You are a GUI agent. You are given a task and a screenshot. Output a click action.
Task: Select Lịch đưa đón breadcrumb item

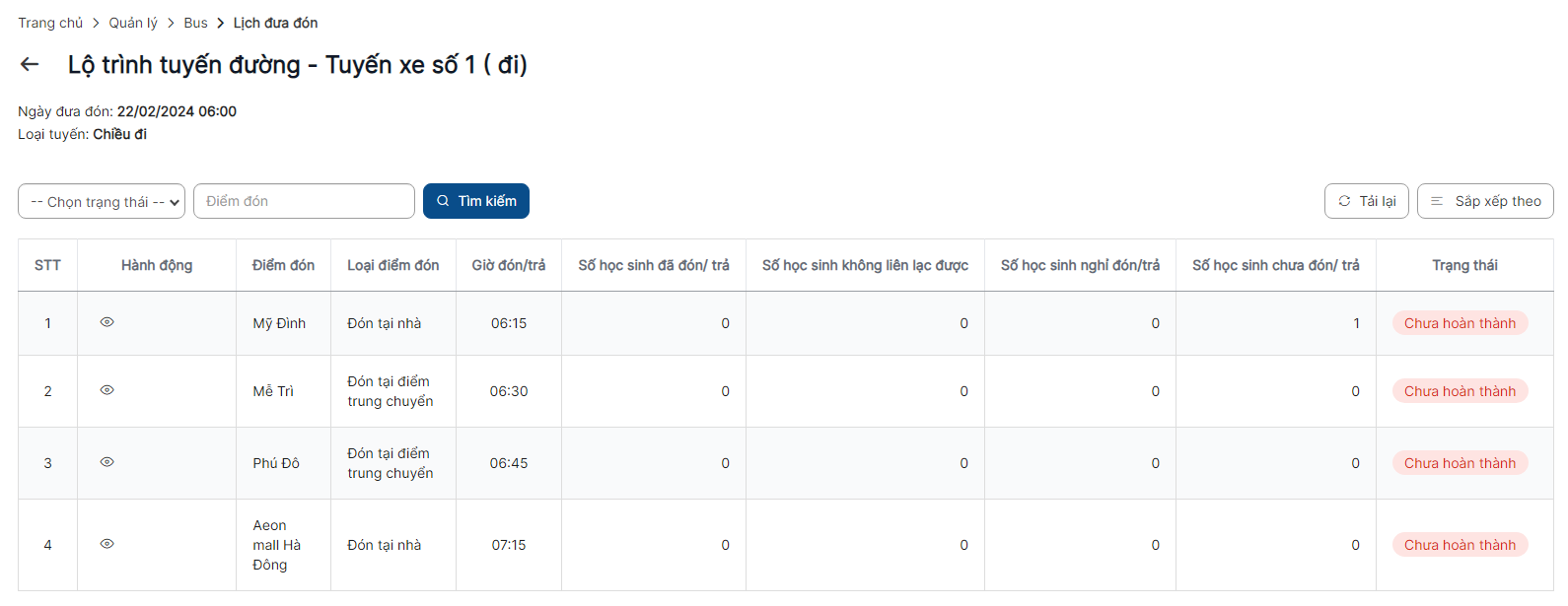(x=275, y=23)
